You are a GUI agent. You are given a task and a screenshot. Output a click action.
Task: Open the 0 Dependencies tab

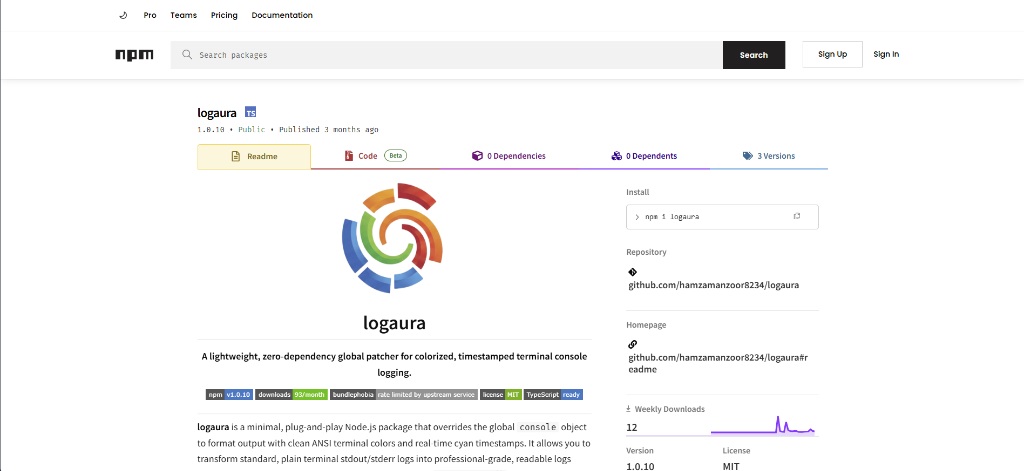pos(509,156)
